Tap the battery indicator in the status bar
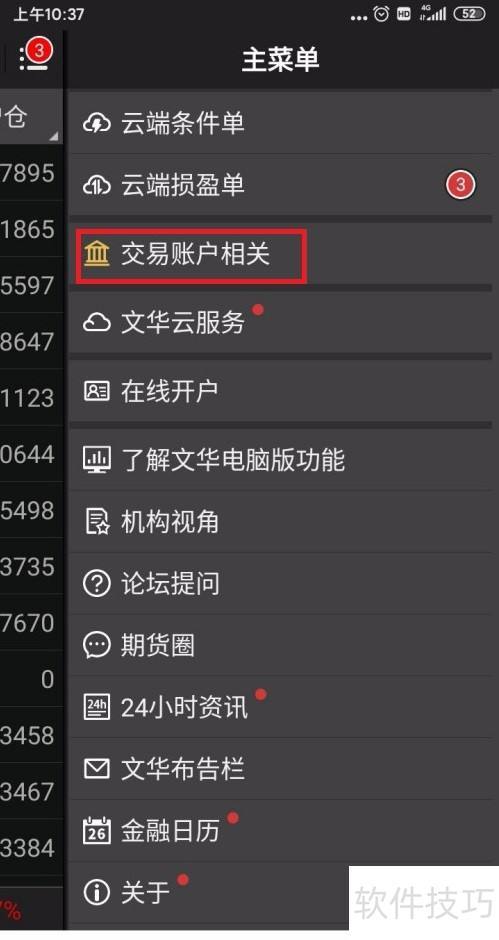The width and height of the screenshot is (499, 940). pyautogui.click(x=470, y=14)
